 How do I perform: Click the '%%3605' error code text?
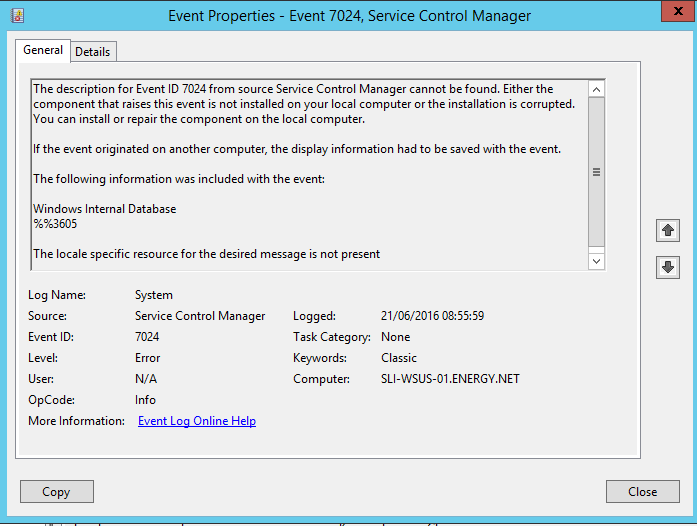coord(55,224)
